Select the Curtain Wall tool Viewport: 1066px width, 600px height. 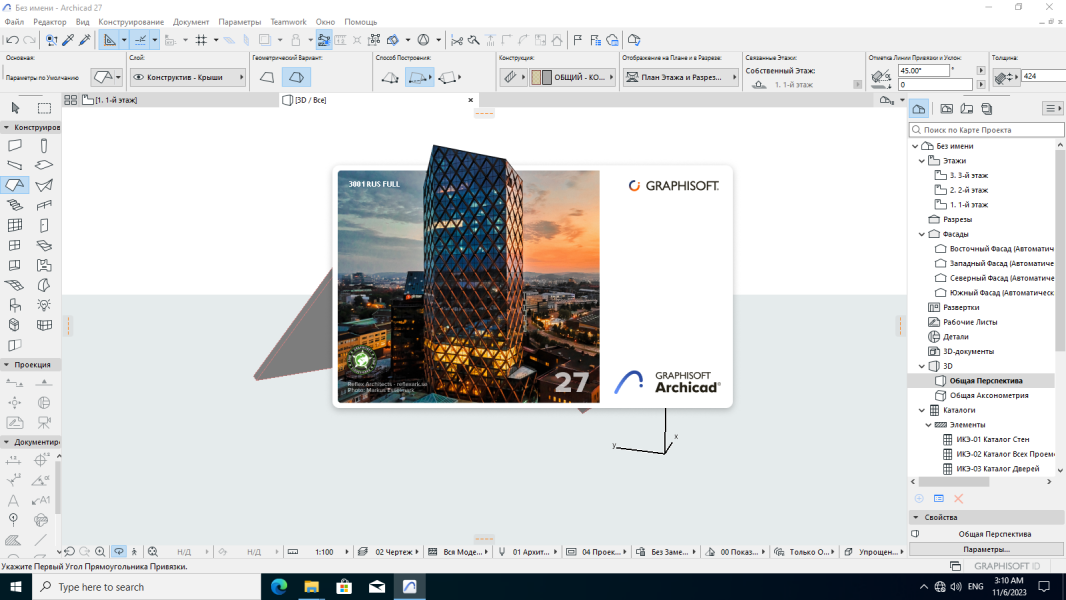(14, 225)
